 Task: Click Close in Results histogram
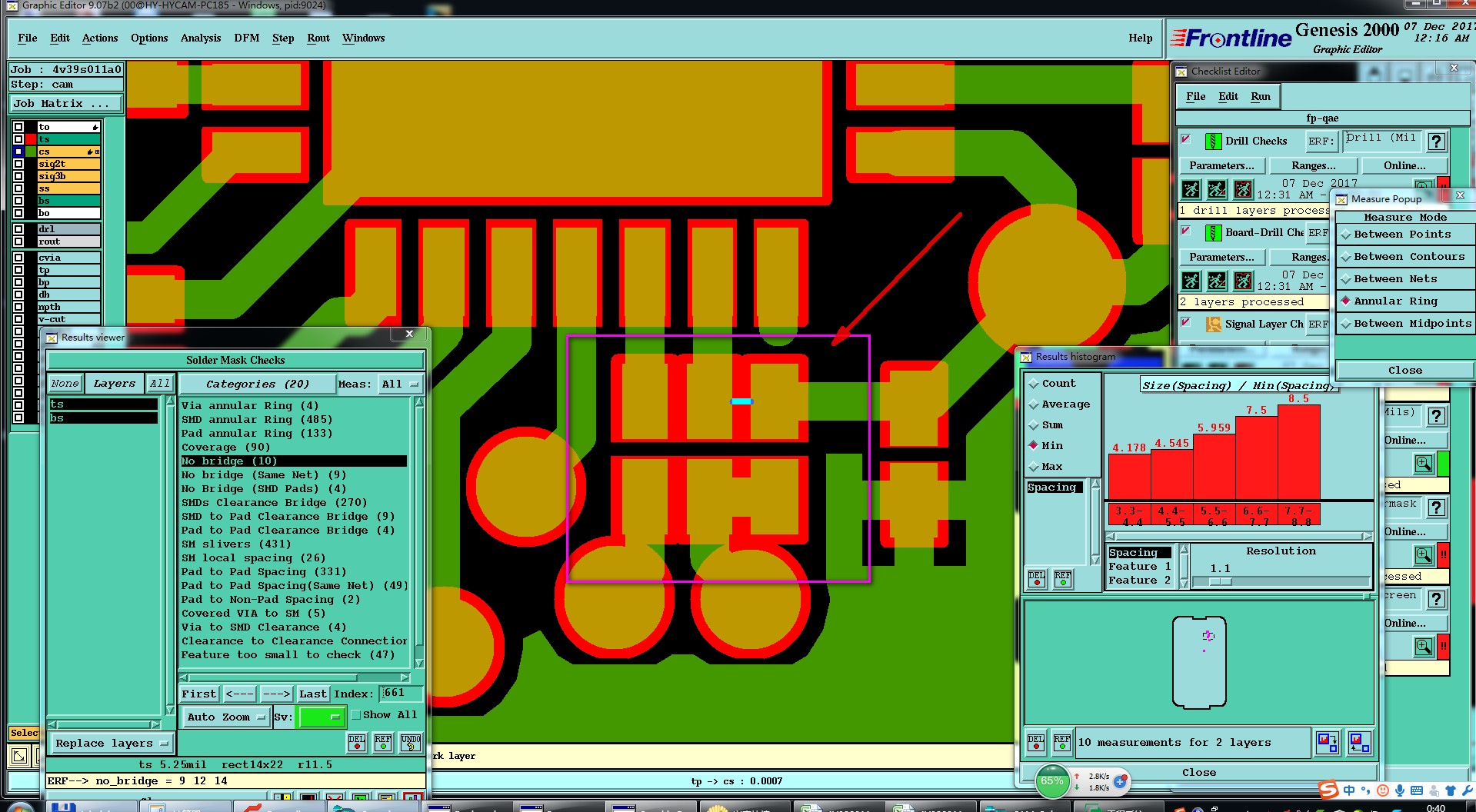coord(1199,773)
